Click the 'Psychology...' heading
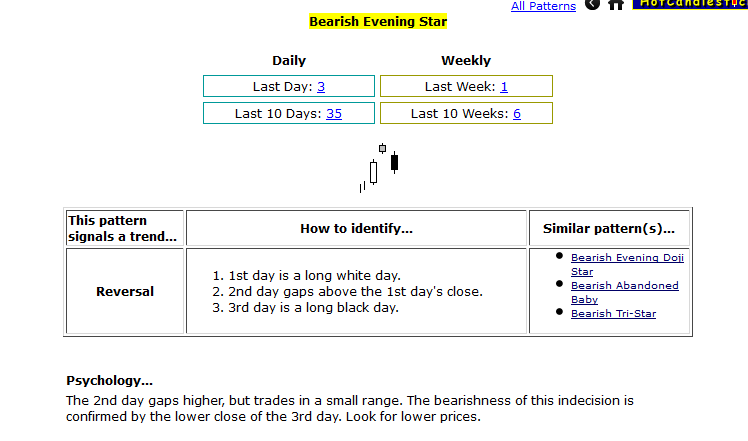Viewport: 748px width, 441px height. (109, 381)
